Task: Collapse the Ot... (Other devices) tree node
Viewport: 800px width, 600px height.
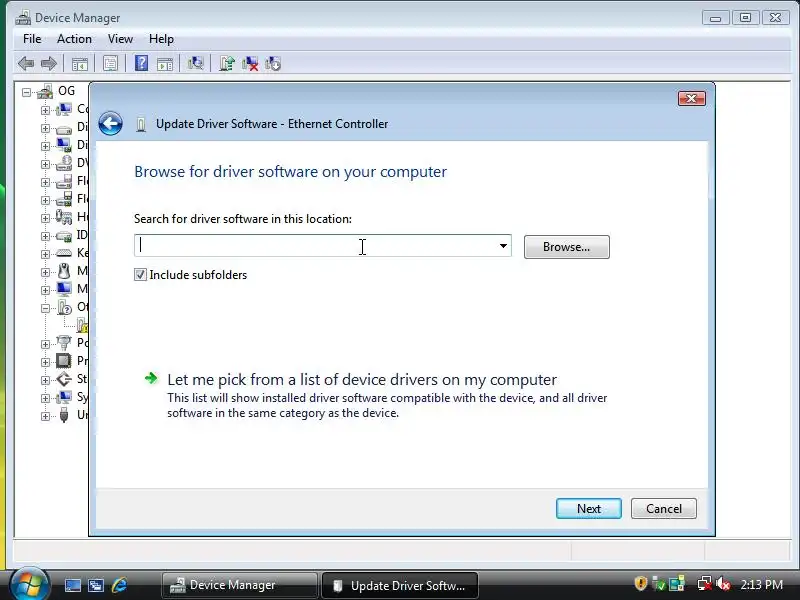Action: click(x=45, y=308)
